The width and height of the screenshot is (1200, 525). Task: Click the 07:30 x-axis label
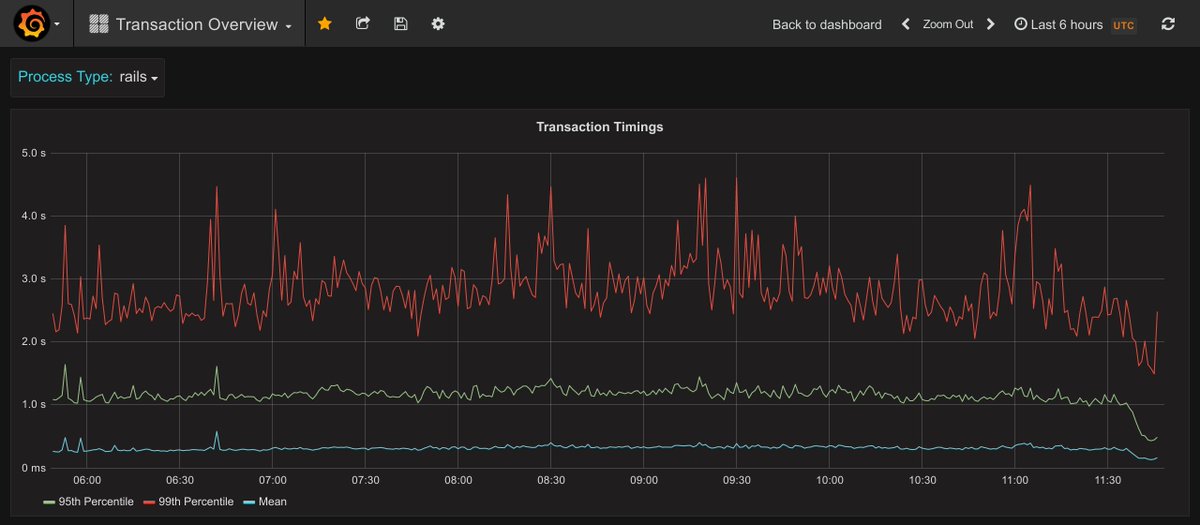point(366,480)
